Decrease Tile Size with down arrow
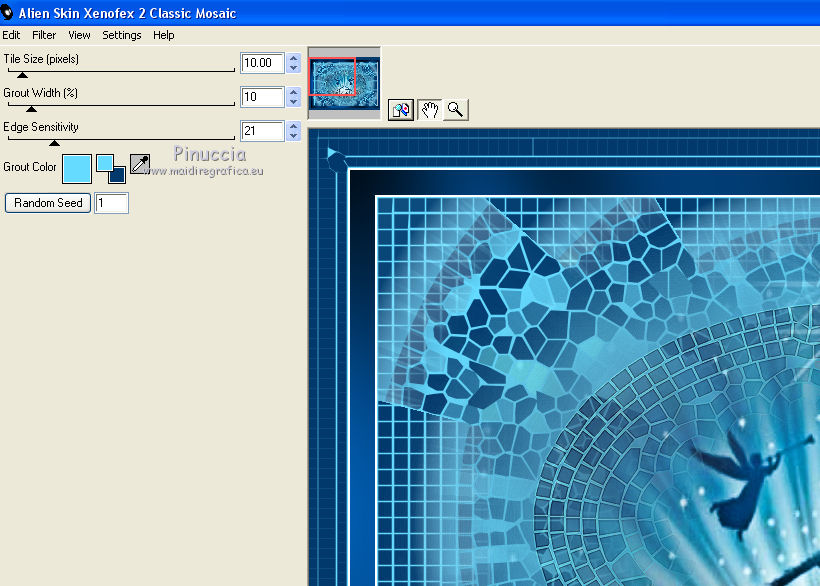820x586 pixels. click(x=294, y=68)
